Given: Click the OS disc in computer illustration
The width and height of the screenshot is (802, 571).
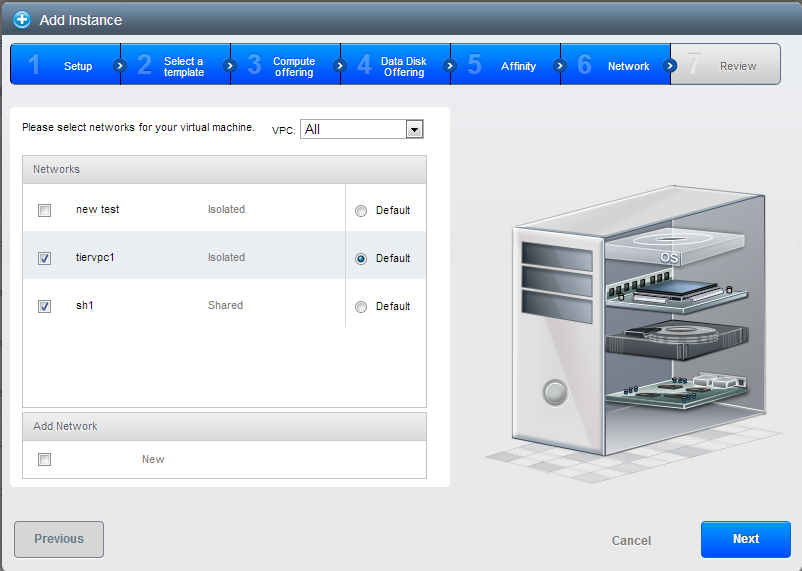Looking at the screenshot, I should (674, 247).
